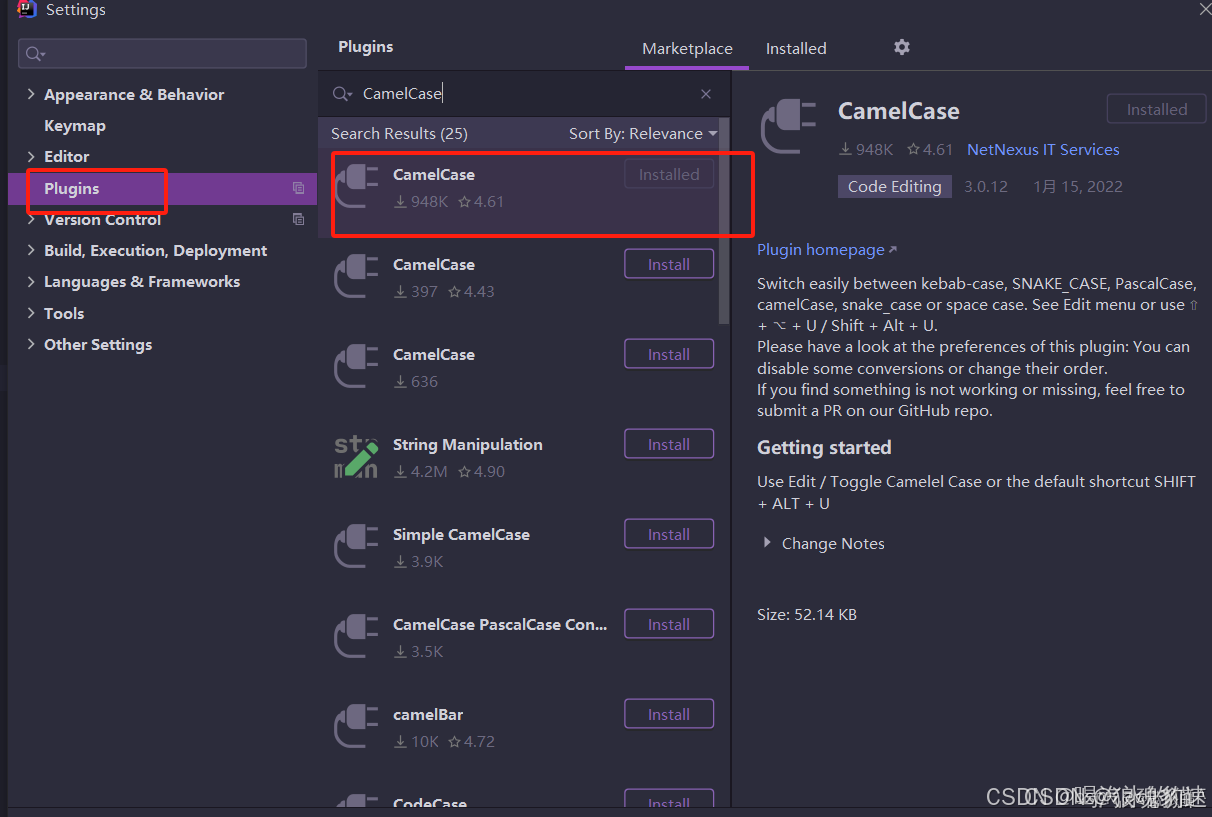Click plug icon of CamelCase with 397 downloads
This screenshot has height=817, width=1212.
click(356, 276)
